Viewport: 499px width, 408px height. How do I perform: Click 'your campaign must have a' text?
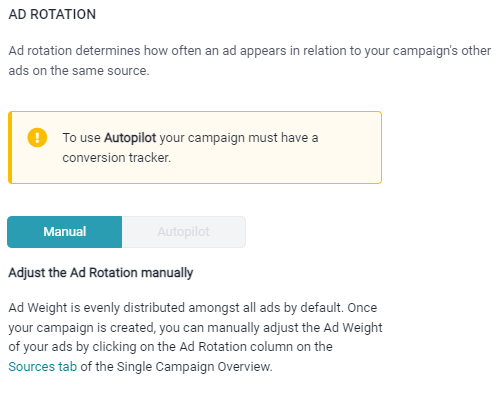pyautogui.click(x=239, y=137)
